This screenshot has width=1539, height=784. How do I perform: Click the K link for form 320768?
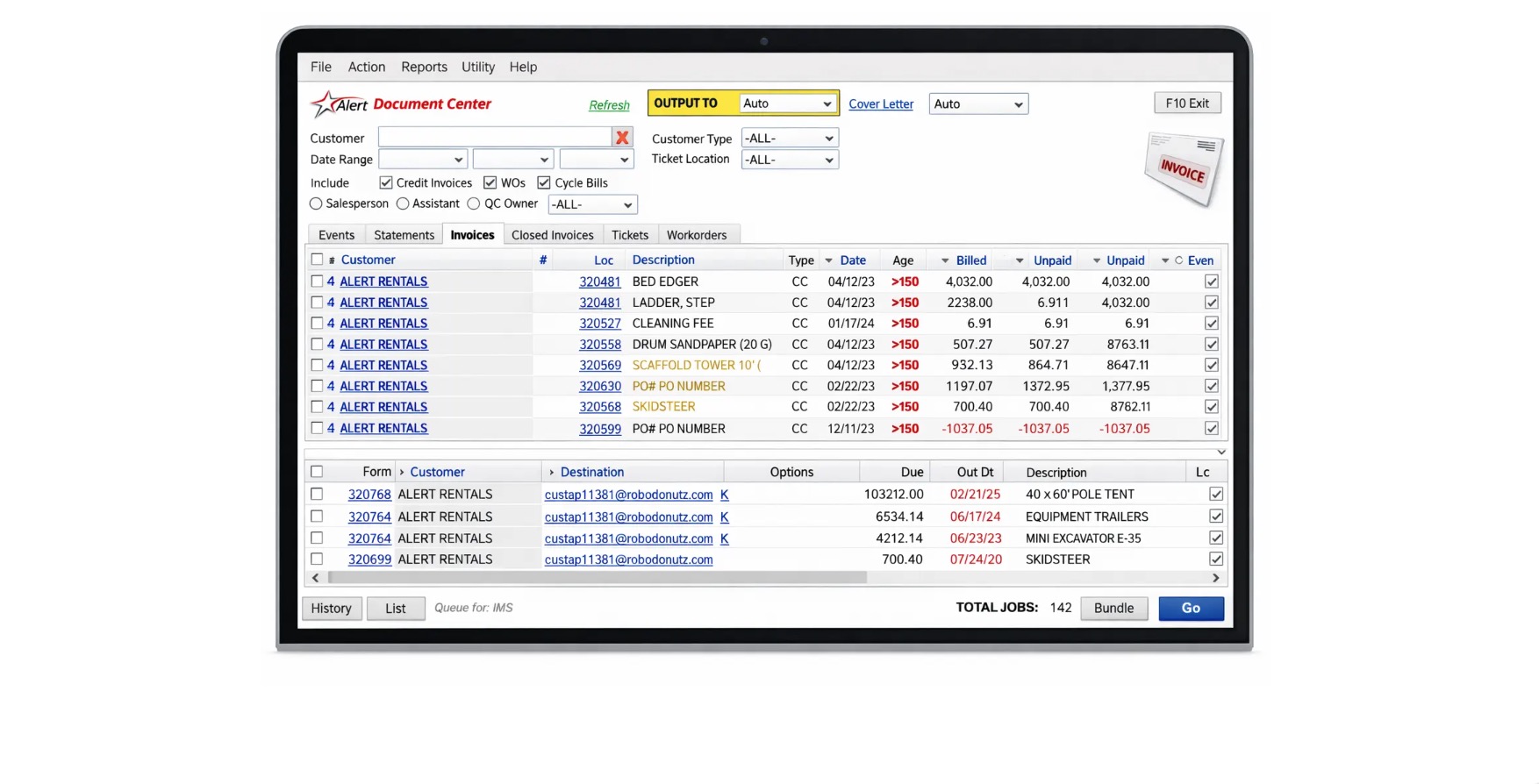coord(725,495)
